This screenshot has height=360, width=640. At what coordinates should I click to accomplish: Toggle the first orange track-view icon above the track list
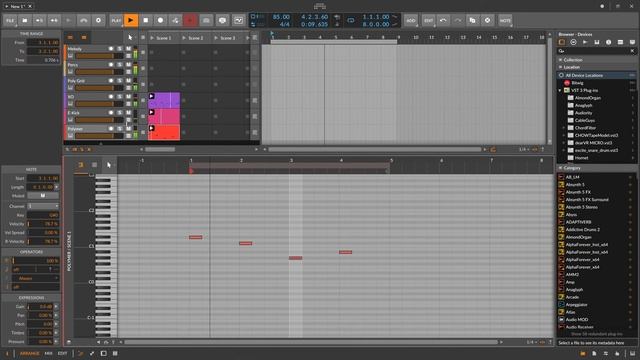pyautogui.click(x=70, y=38)
